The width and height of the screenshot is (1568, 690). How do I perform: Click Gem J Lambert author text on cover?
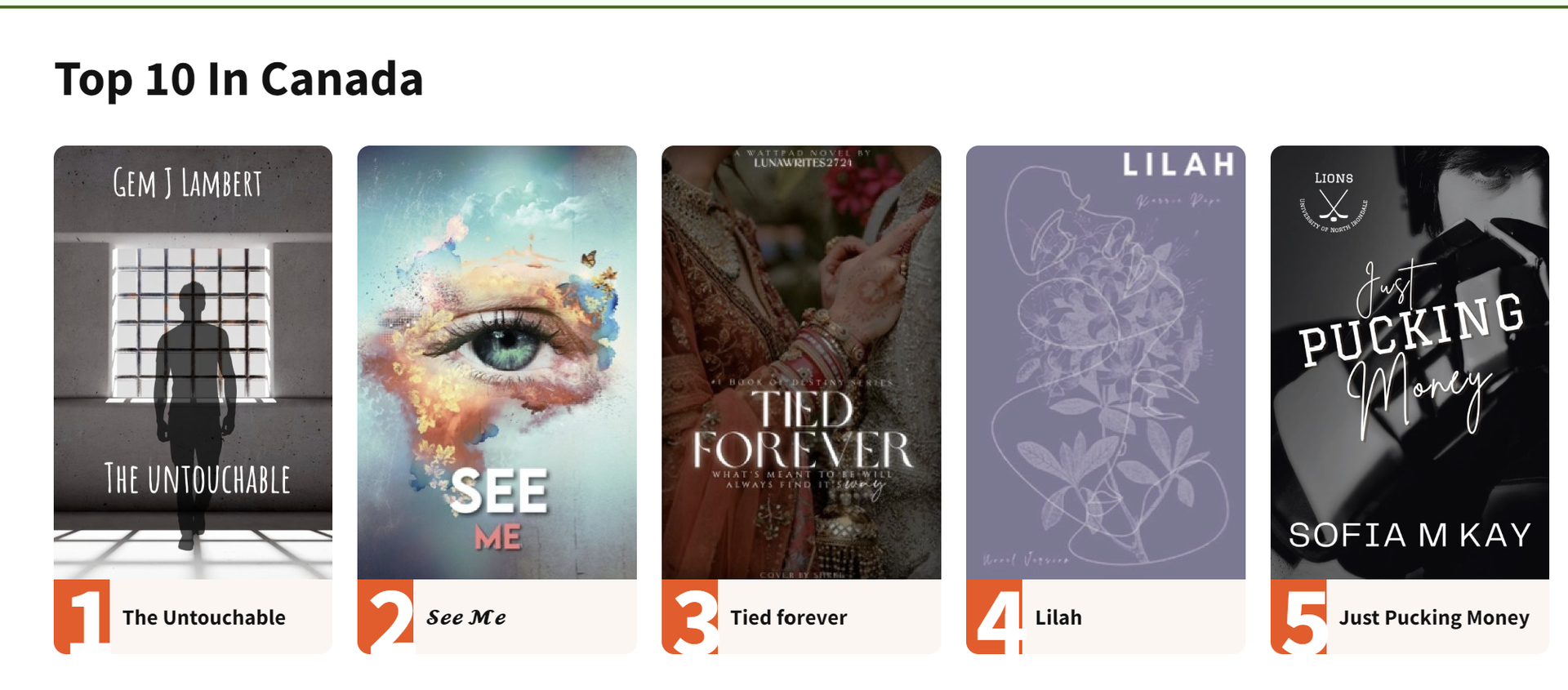tap(188, 183)
